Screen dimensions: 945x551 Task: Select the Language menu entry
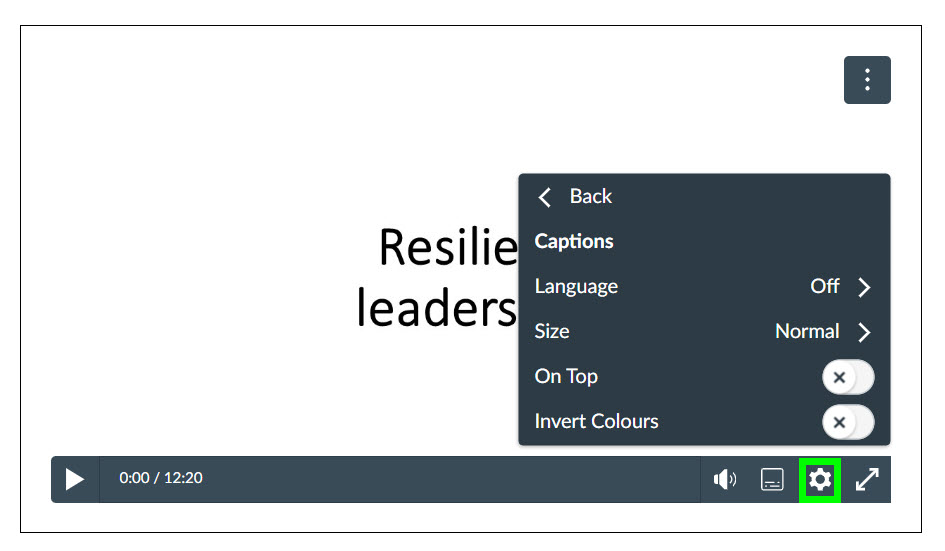576,287
